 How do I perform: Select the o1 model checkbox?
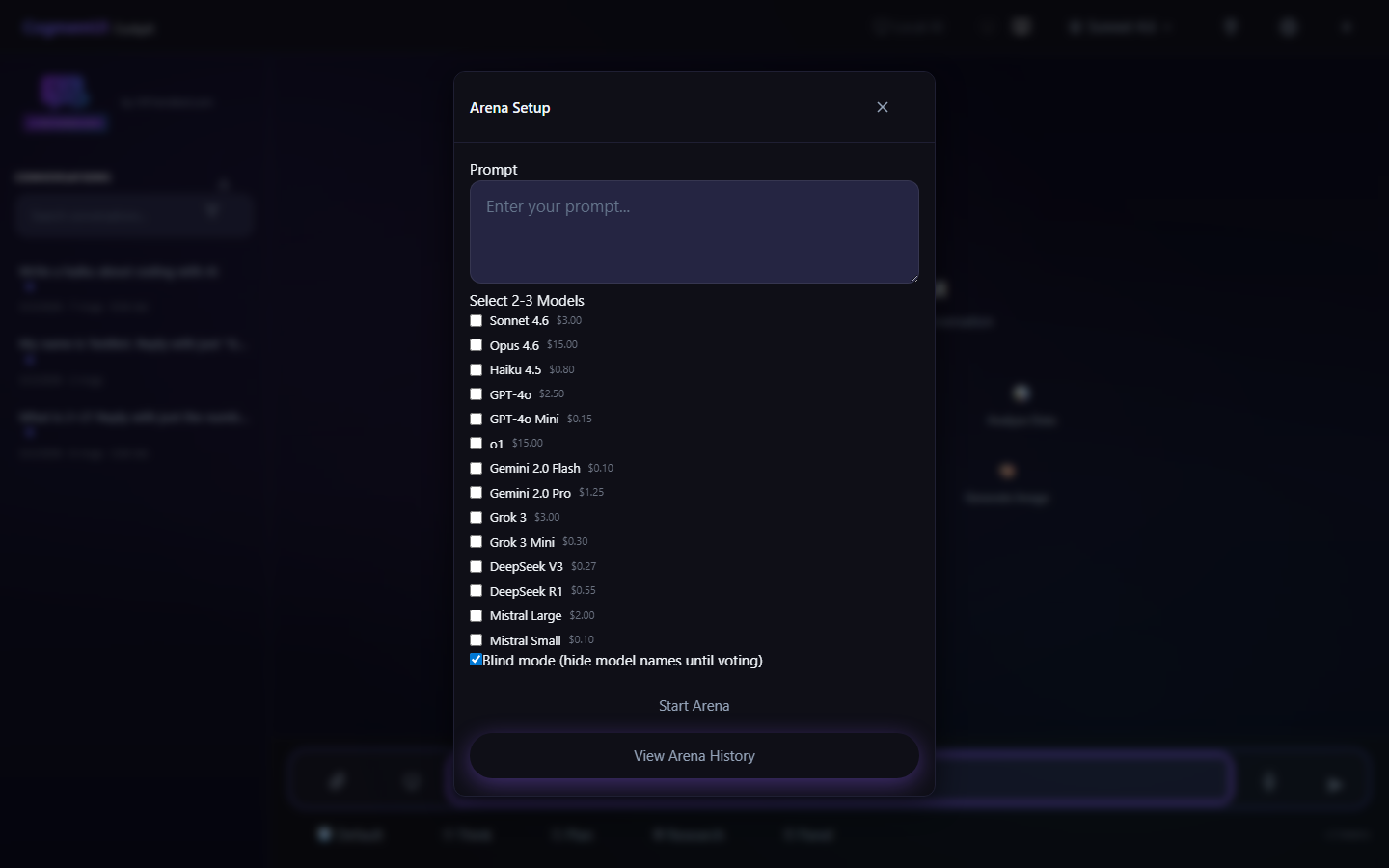[x=476, y=444]
